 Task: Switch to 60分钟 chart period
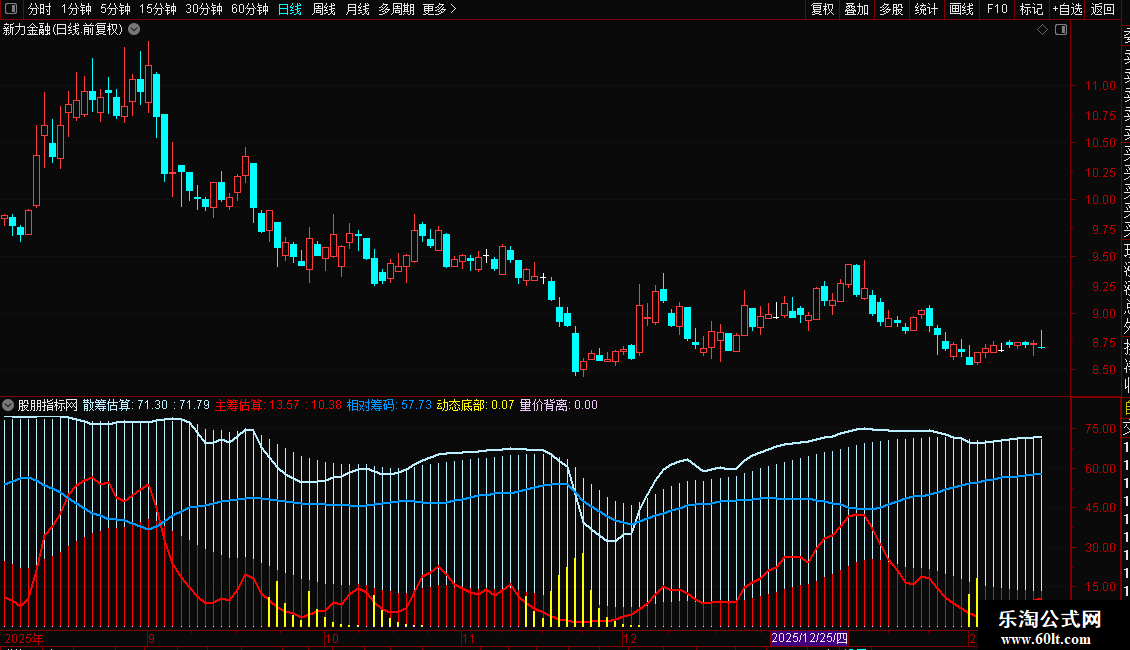tap(249, 10)
